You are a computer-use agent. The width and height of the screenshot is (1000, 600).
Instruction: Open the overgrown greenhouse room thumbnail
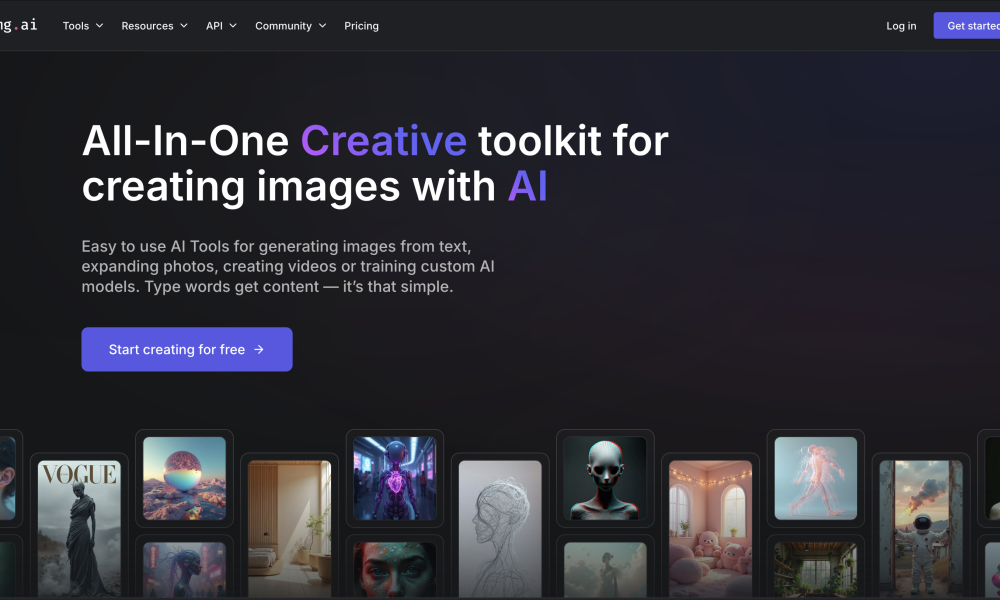click(x=816, y=570)
